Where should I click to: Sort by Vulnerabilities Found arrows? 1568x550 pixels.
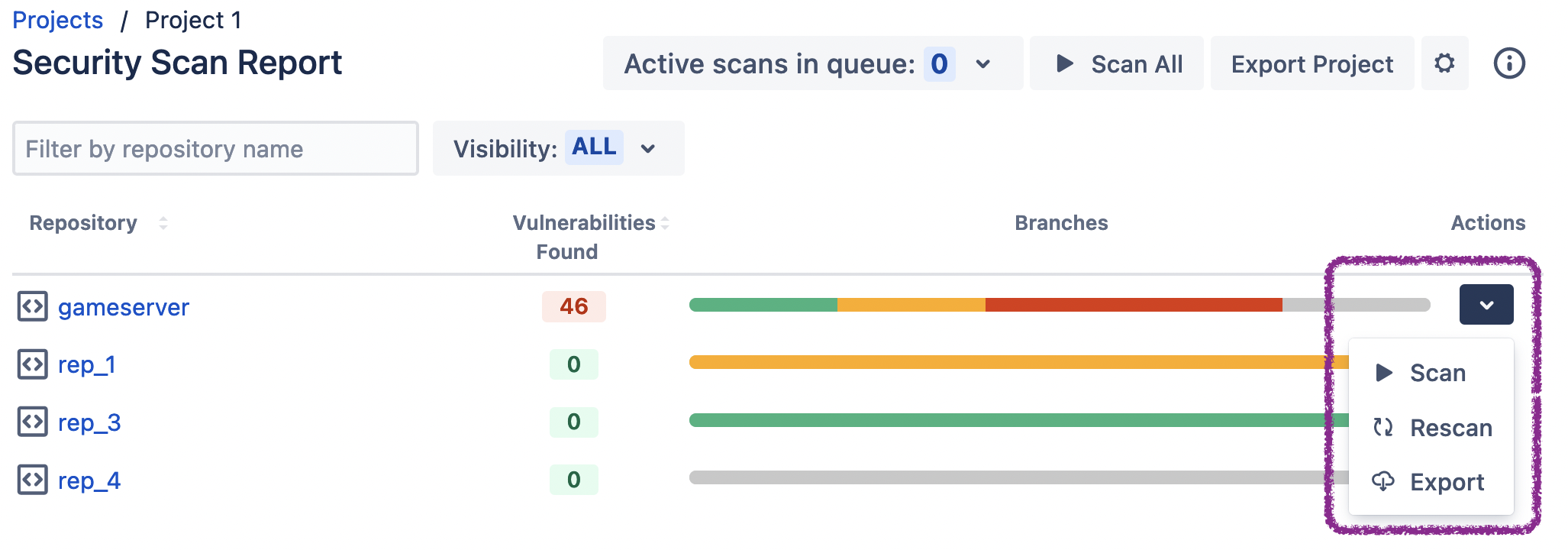[665, 223]
